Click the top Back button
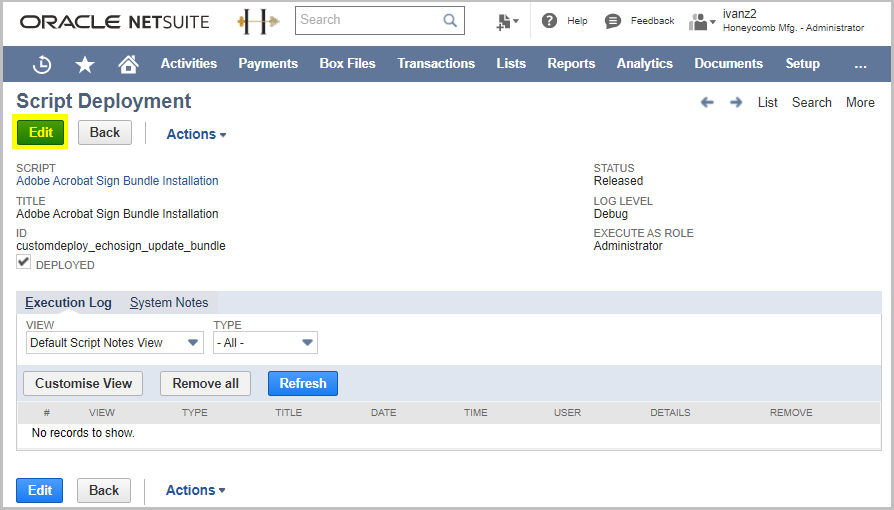894x510 pixels. click(x=105, y=132)
